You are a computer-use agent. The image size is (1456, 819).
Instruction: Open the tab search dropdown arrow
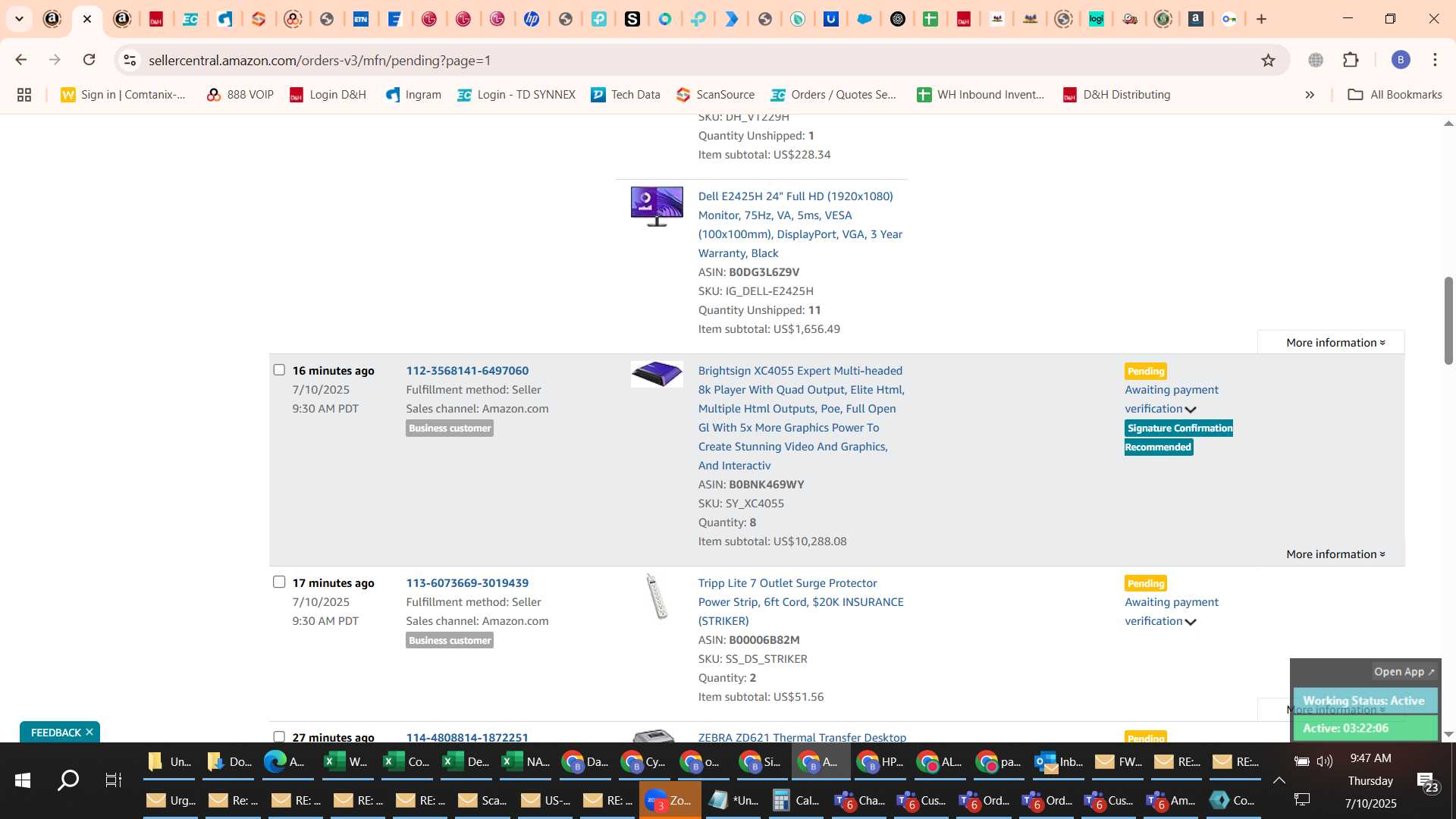[x=19, y=19]
